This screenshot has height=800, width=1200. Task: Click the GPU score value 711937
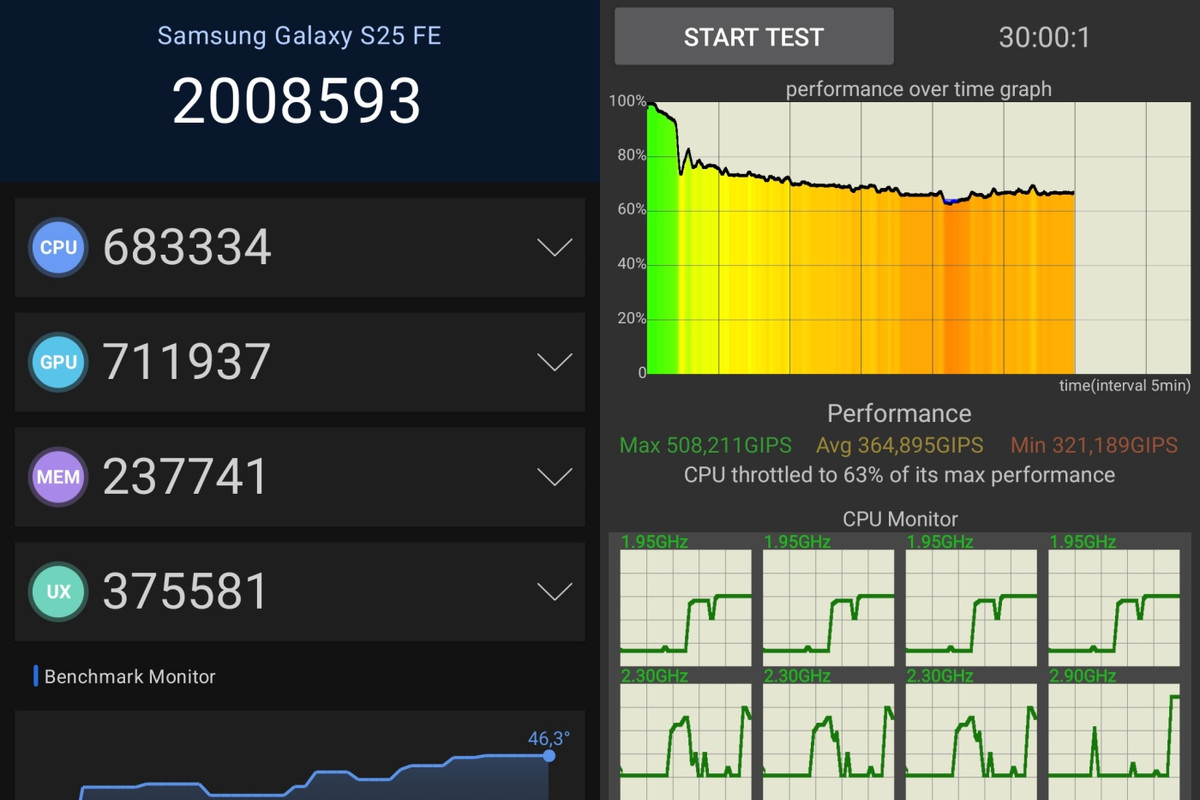click(x=187, y=362)
